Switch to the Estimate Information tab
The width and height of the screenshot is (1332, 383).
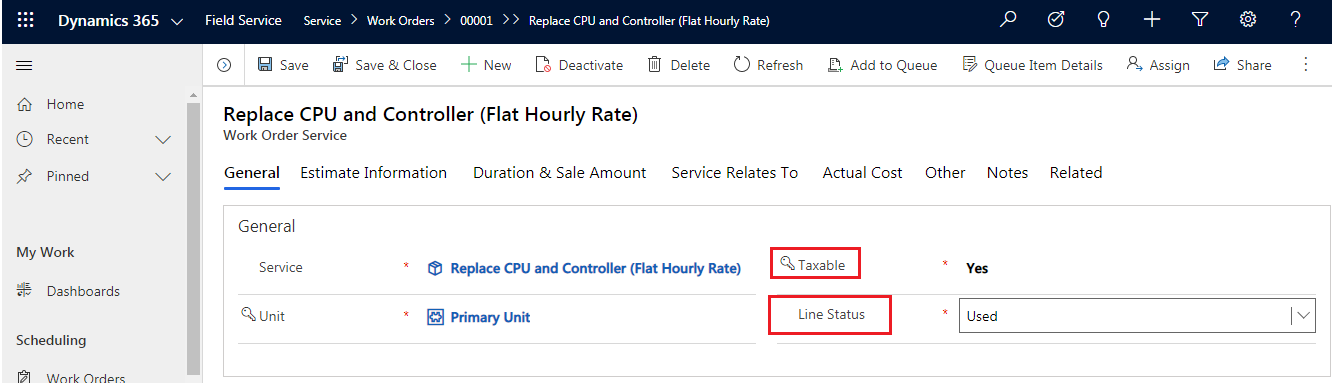374,173
